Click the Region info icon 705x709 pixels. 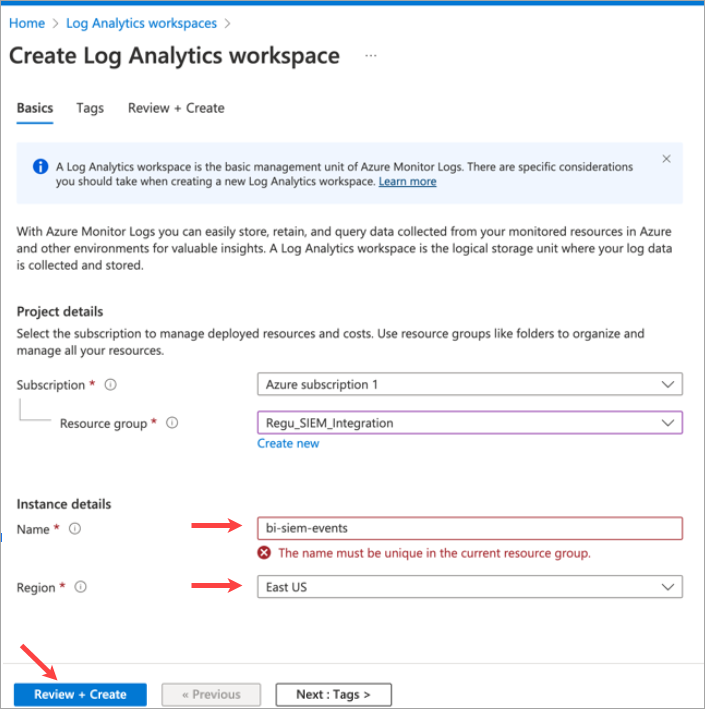tap(80, 587)
